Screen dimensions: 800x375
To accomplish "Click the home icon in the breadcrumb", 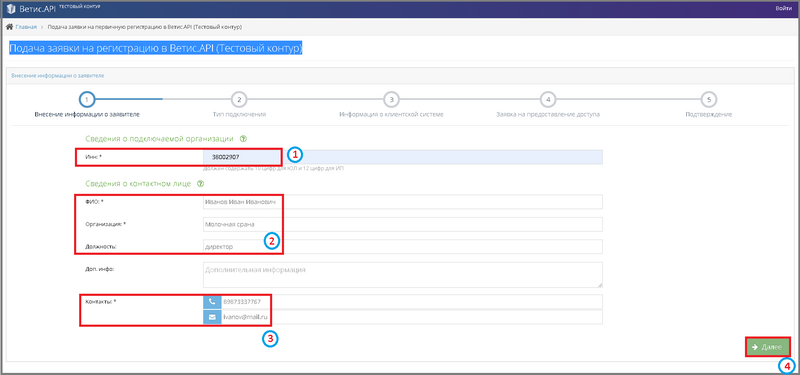I will [x=9, y=27].
